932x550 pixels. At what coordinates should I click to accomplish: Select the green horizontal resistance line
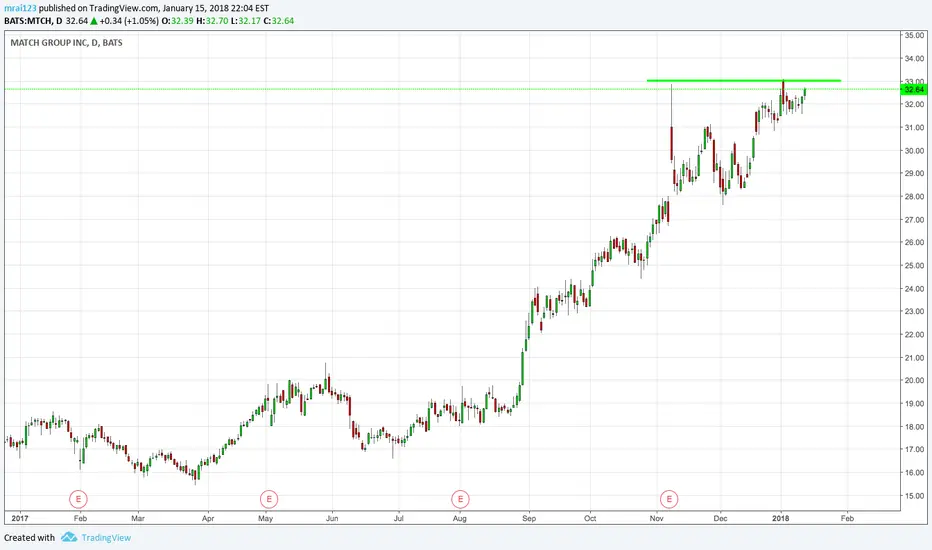point(744,80)
